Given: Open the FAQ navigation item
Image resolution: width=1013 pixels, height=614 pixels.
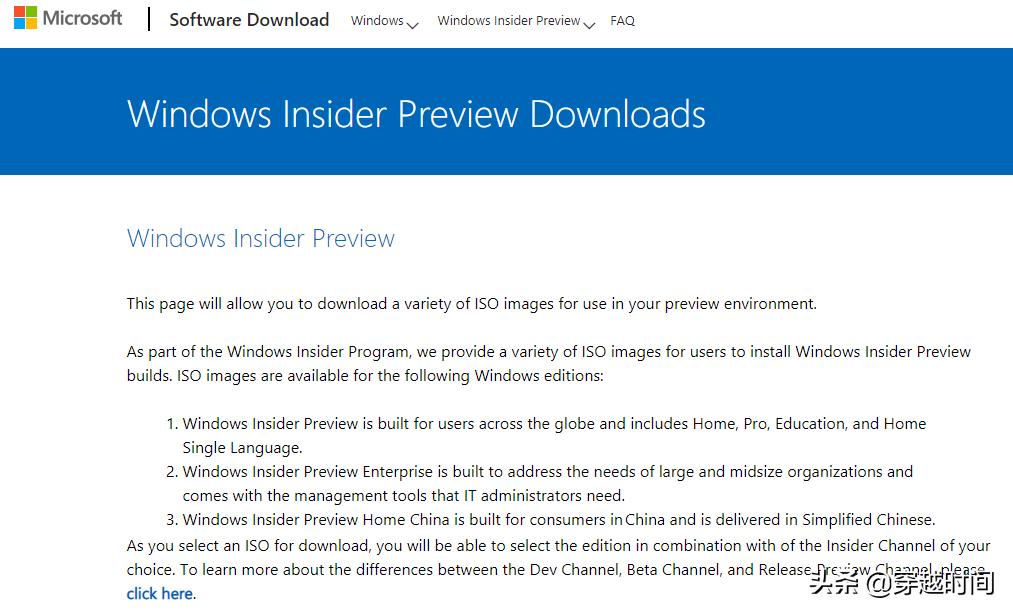Looking at the screenshot, I should [x=622, y=20].
